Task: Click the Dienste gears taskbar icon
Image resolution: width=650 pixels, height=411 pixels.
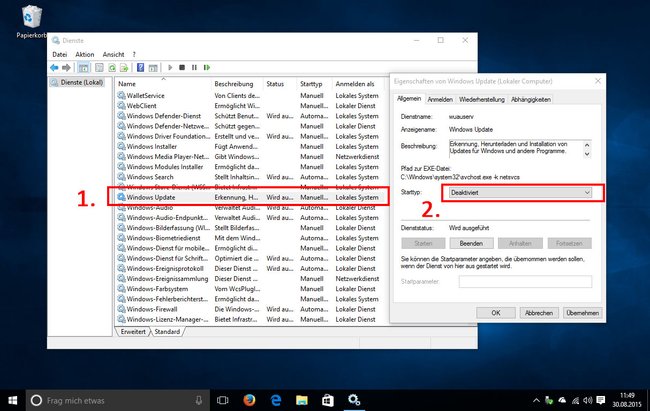Action: (354, 400)
